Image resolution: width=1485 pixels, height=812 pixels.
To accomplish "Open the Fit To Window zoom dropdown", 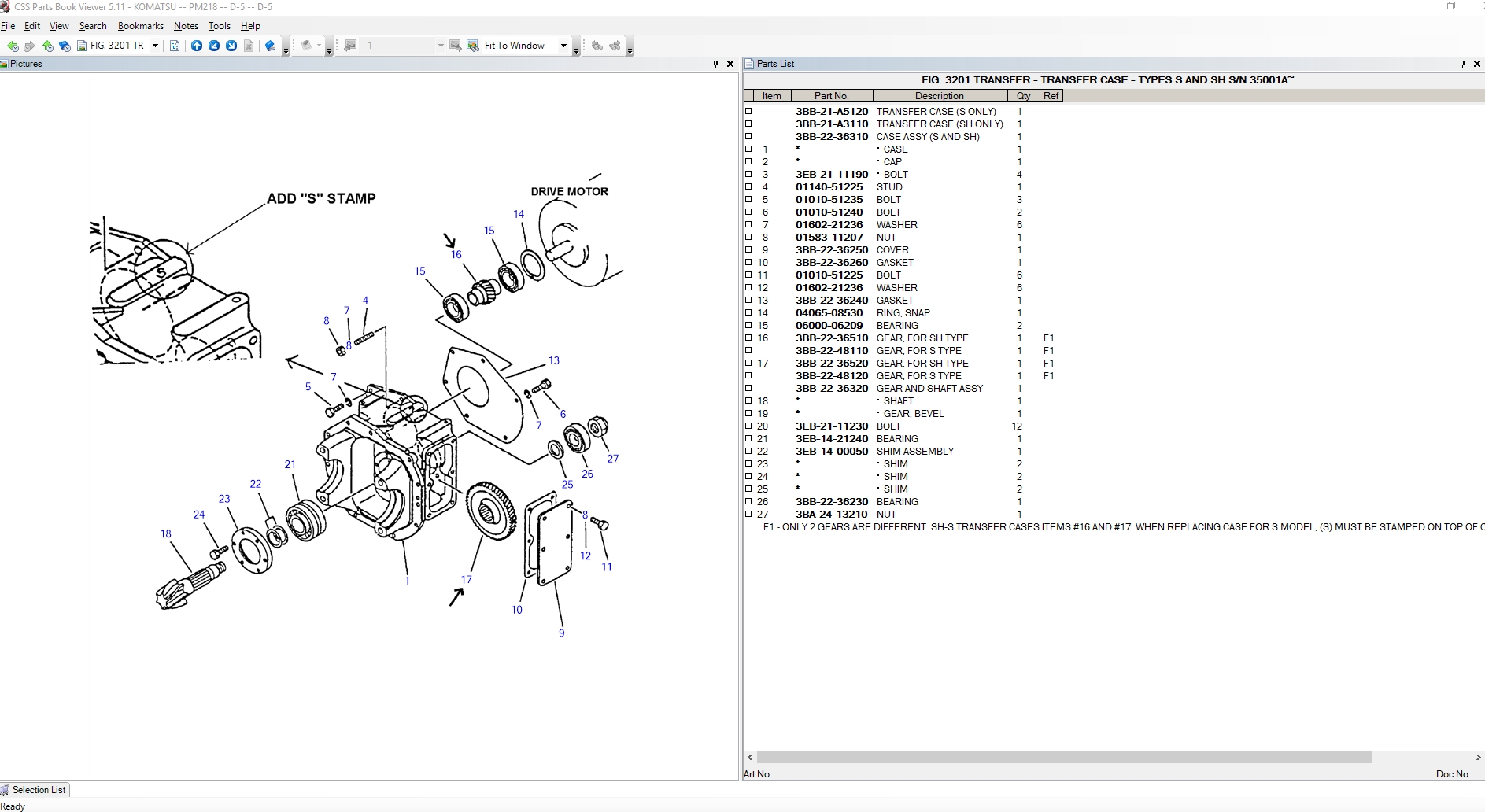I will (563, 46).
